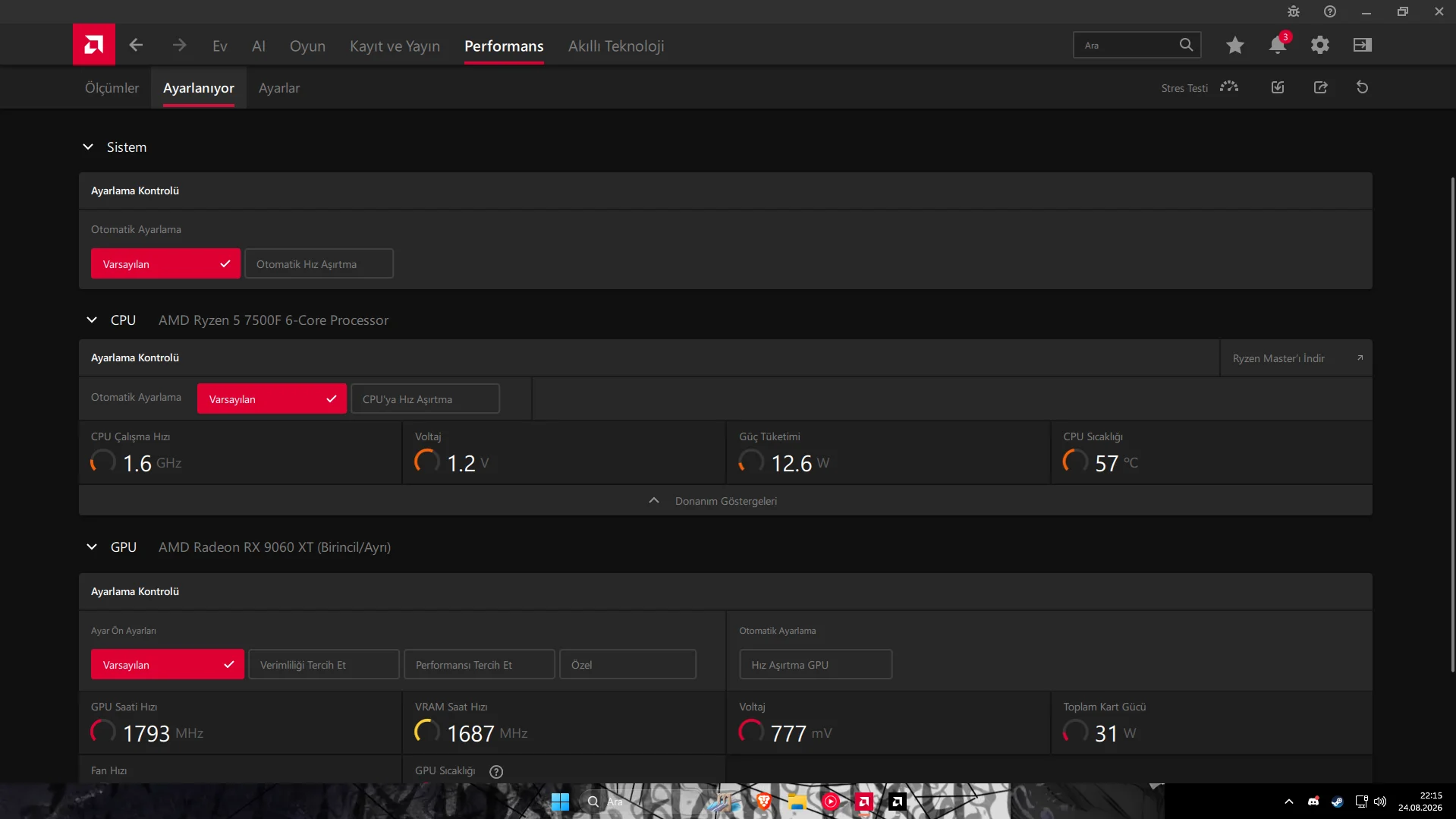Open the Akıllı Teknoloji tab

(616, 46)
